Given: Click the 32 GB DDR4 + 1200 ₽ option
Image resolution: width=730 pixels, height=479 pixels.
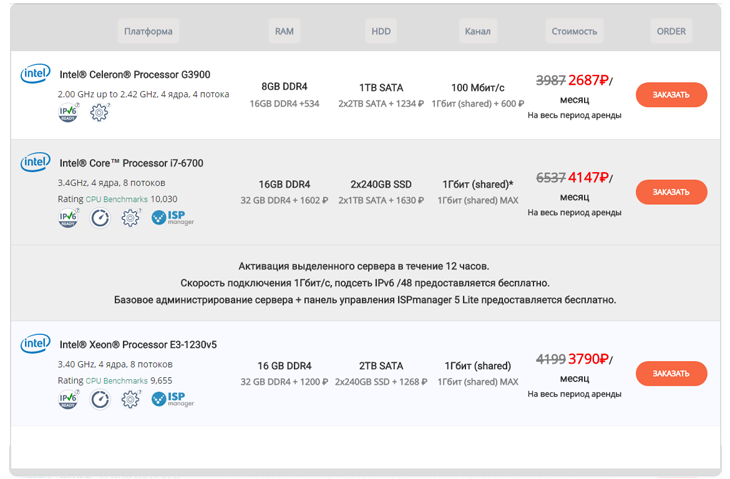Looking at the screenshot, I should pos(284,382).
